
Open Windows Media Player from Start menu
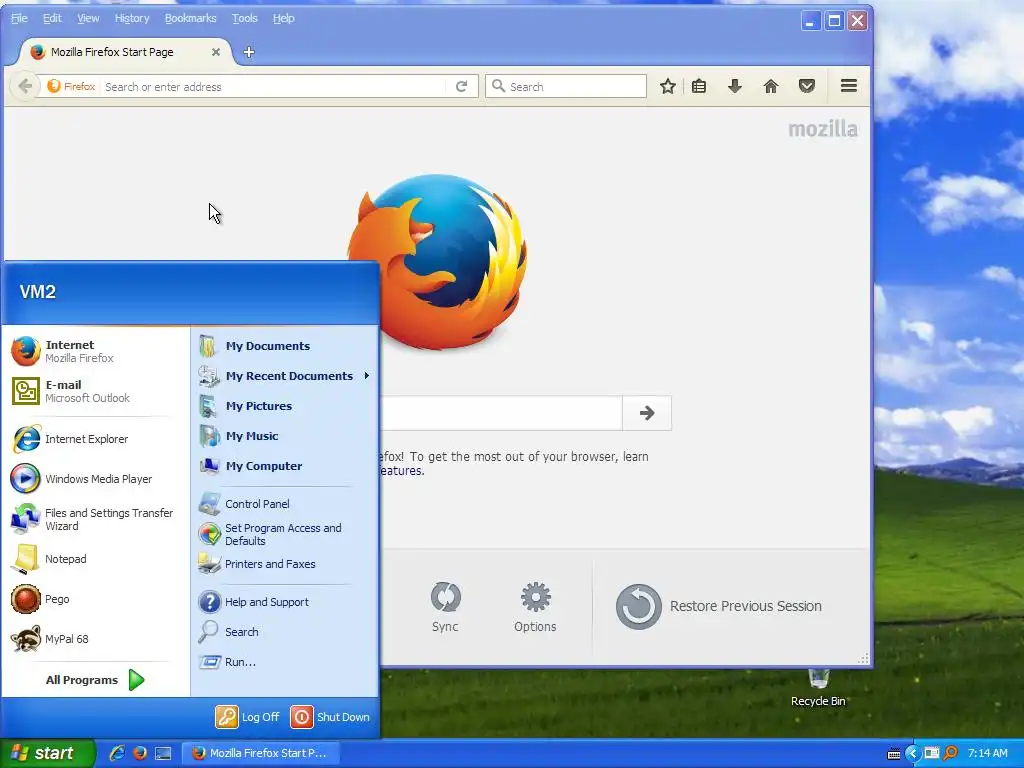(96, 479)
